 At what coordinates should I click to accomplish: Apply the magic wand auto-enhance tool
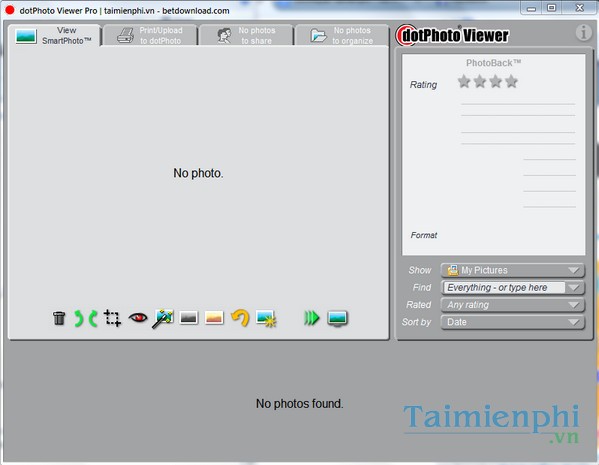pyautogui.click(x=163, y=318)
